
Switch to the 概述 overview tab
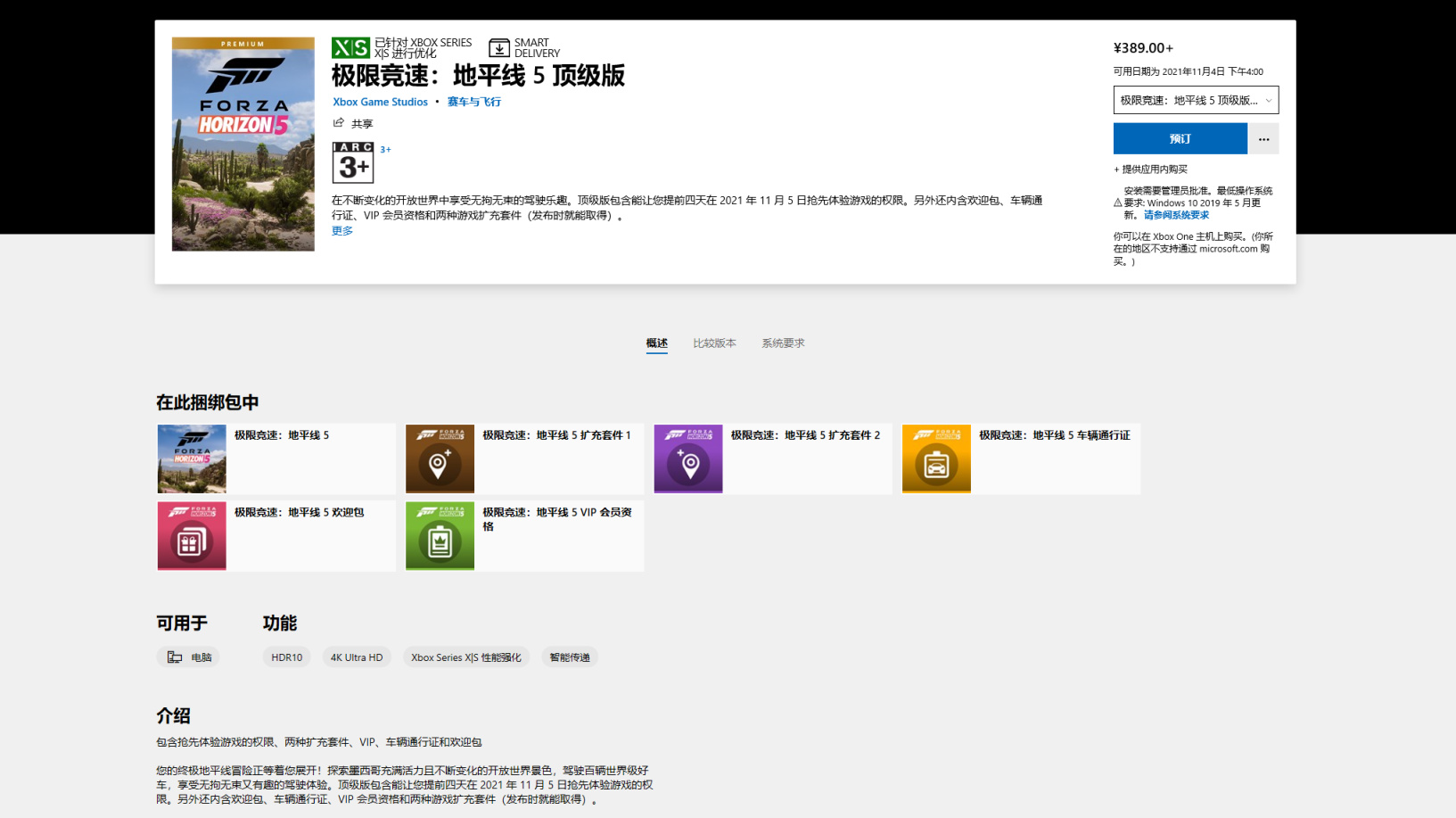[x=657, y=343]
